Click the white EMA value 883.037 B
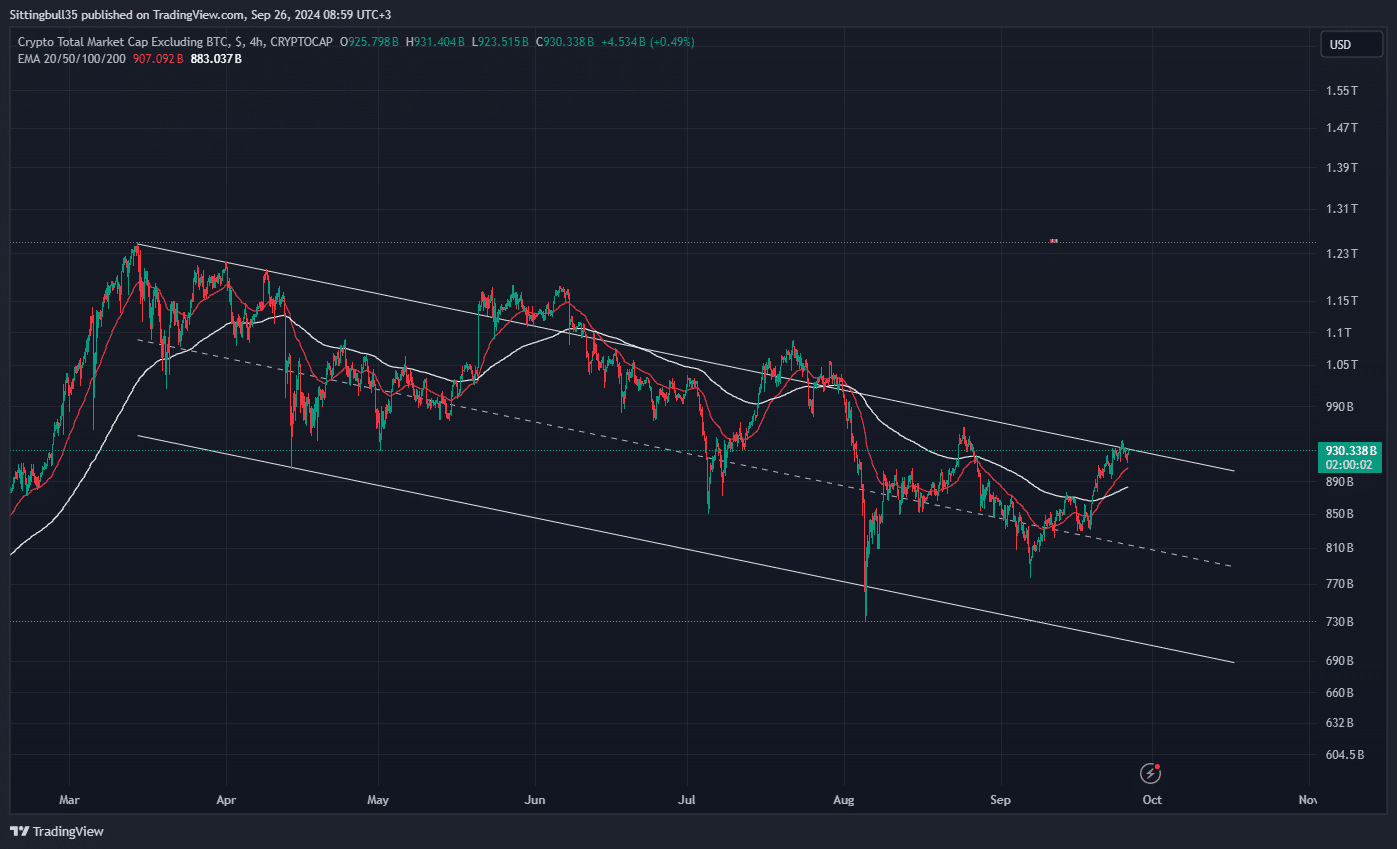This screenshot has width=1397, height=849. click(216, 59)
